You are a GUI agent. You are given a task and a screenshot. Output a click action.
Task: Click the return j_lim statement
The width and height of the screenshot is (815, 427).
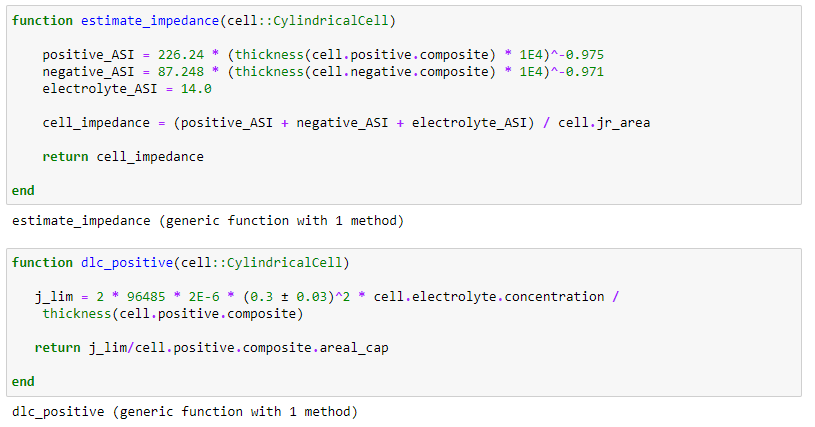point(212,348)
